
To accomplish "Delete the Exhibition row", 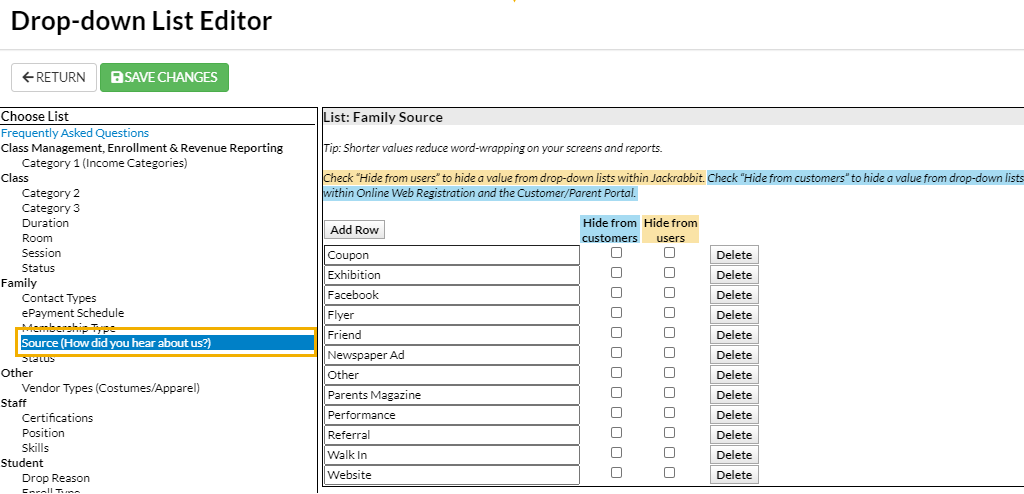I will click(x=734, y=275).
